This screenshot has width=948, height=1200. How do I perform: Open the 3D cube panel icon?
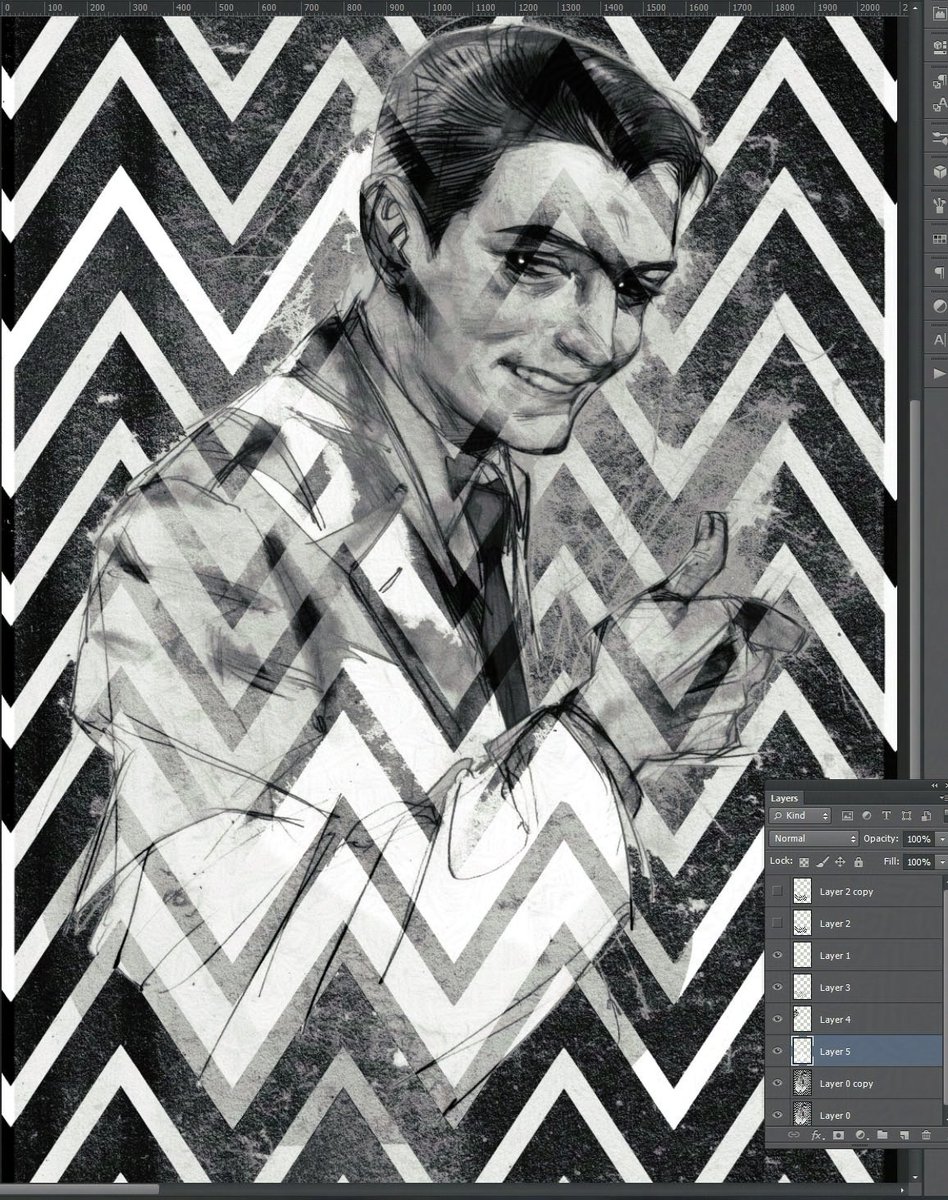(939, 172)
